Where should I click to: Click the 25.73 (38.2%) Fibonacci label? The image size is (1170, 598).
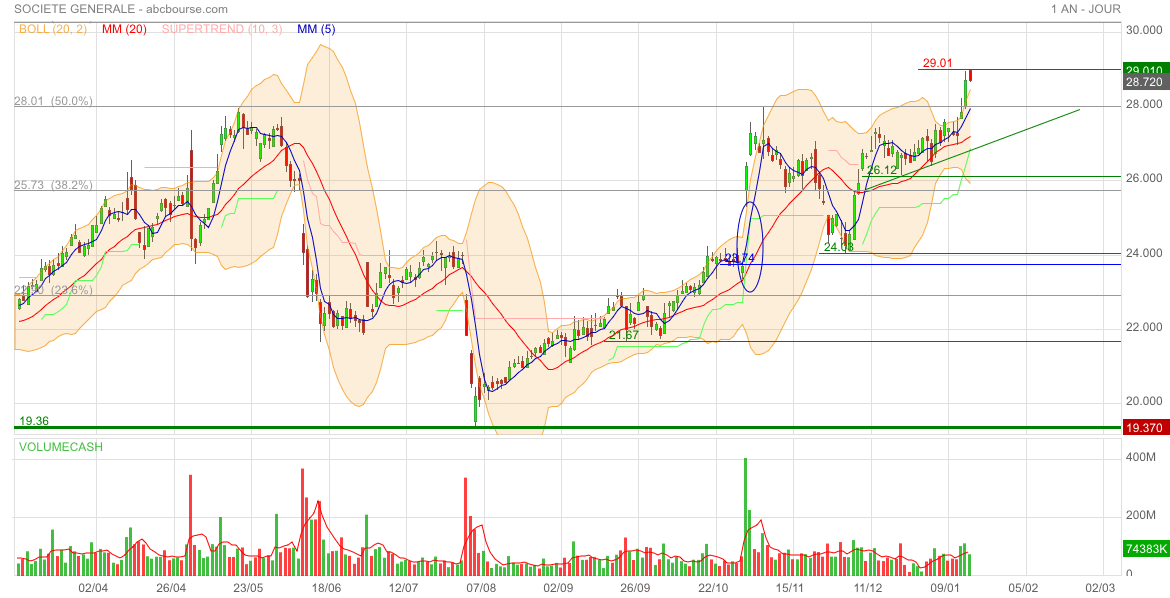pyautogui.click(x=54, y=184)
